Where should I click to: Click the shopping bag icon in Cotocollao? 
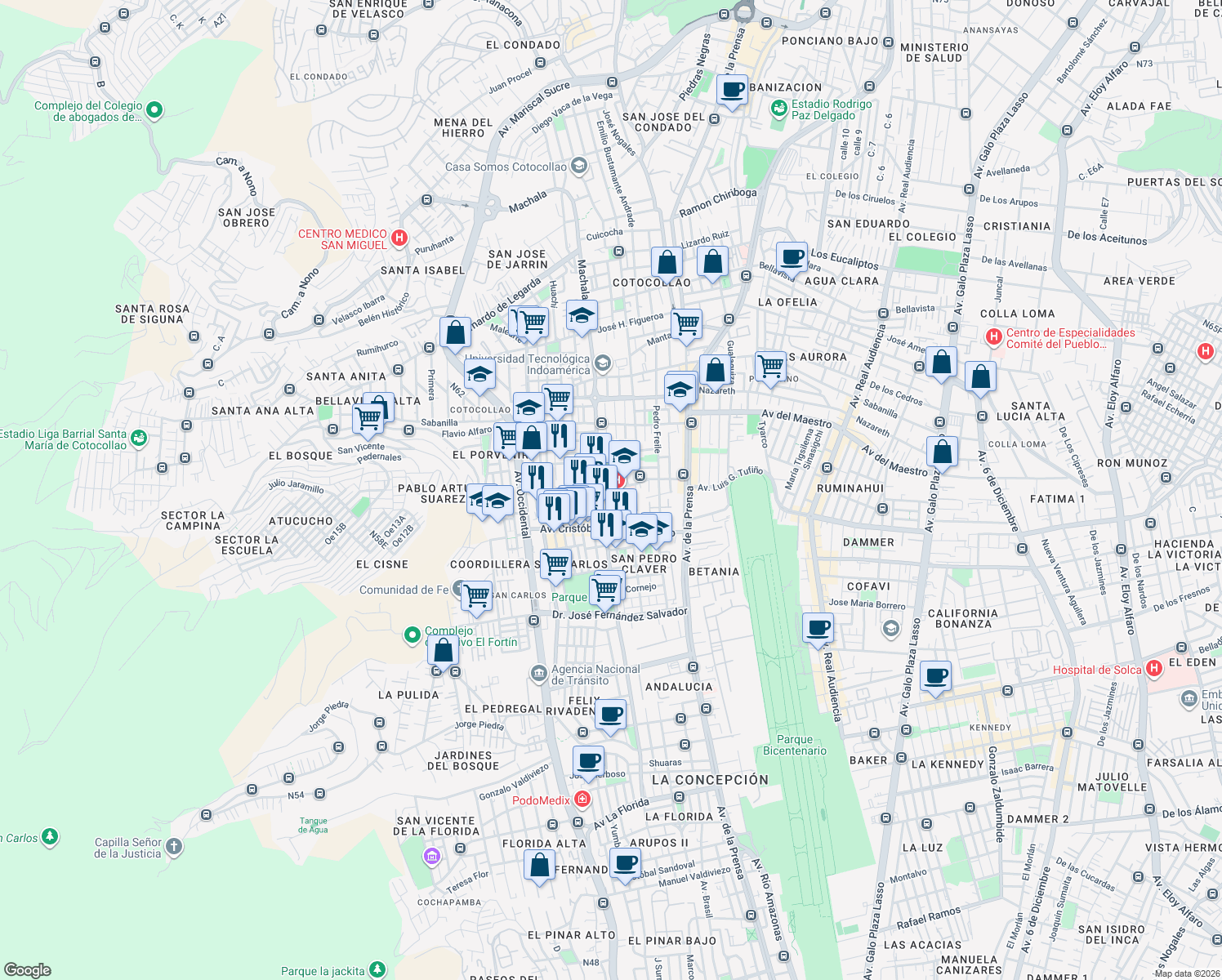[667, 260]
